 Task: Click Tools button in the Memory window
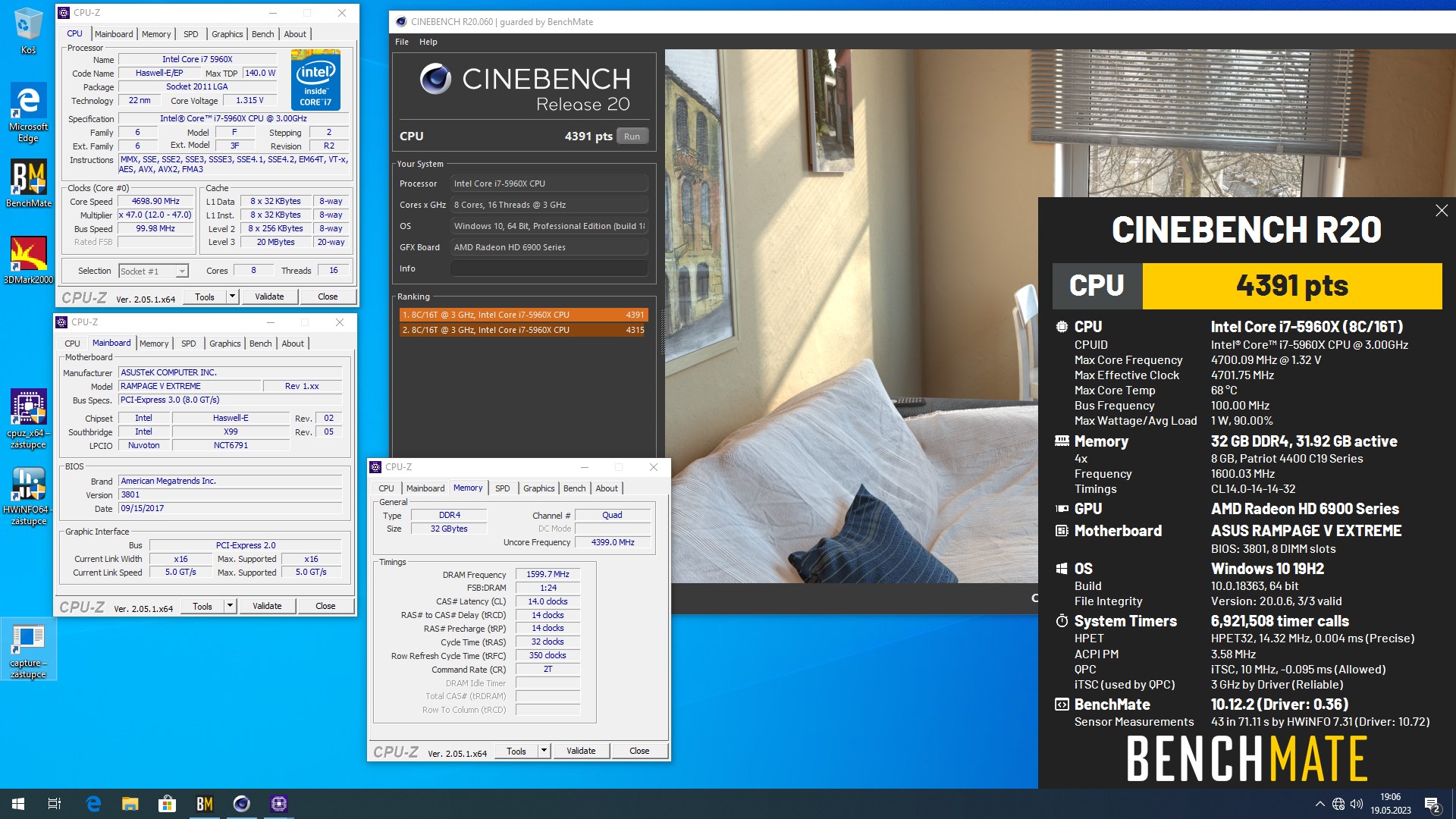516,751
